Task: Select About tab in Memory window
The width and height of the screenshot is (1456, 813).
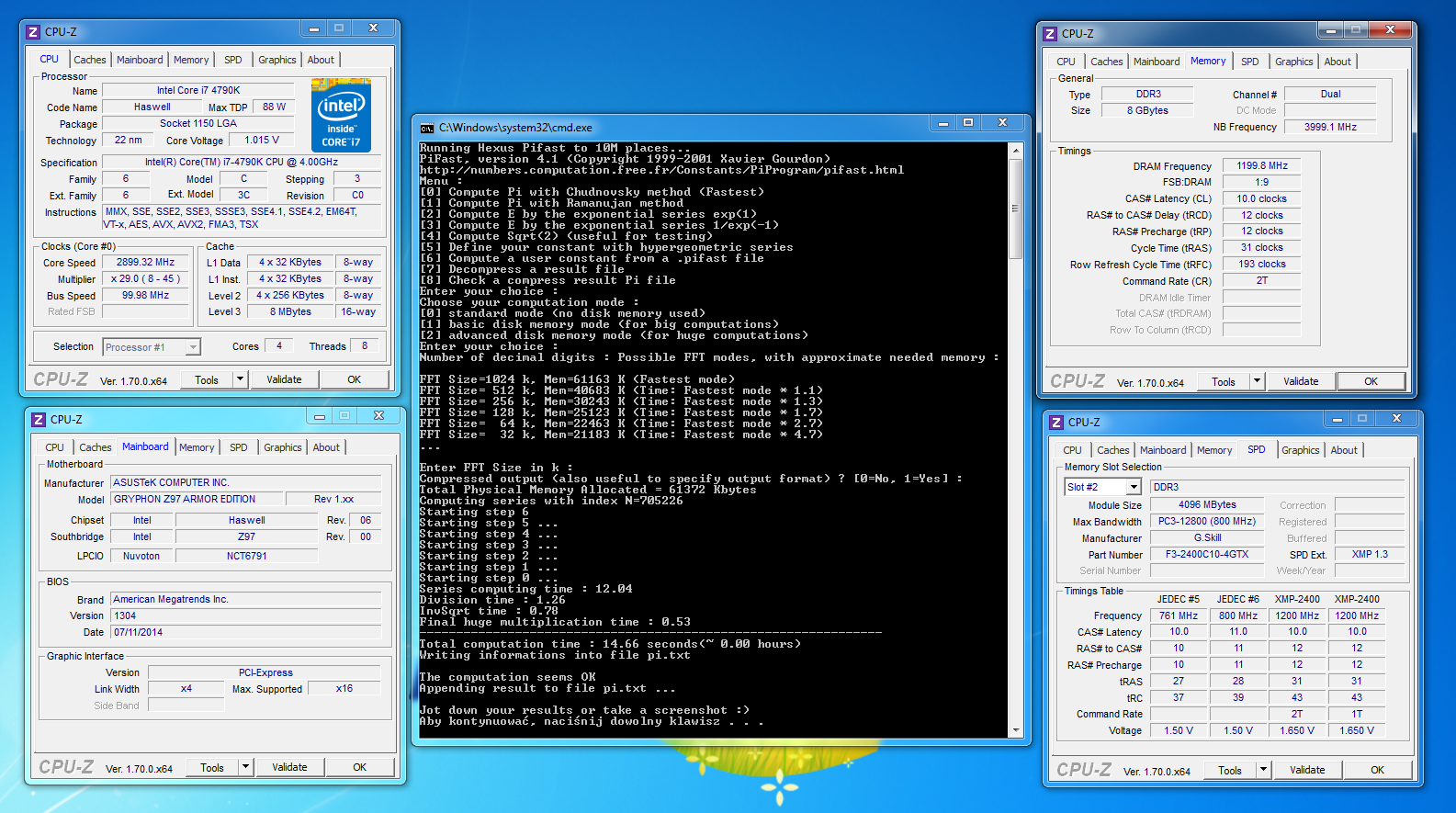Action: [1337, 62]
